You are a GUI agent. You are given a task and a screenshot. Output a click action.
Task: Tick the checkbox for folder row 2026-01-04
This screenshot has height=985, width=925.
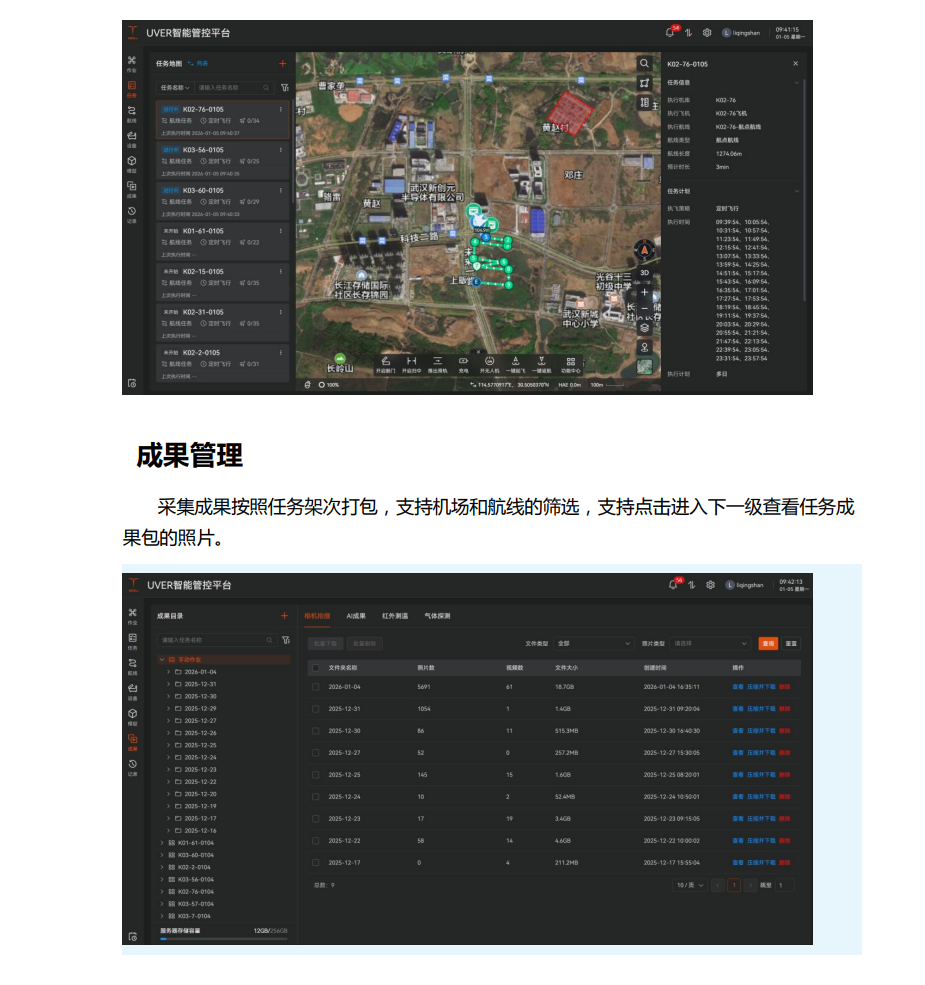(316, 687)
